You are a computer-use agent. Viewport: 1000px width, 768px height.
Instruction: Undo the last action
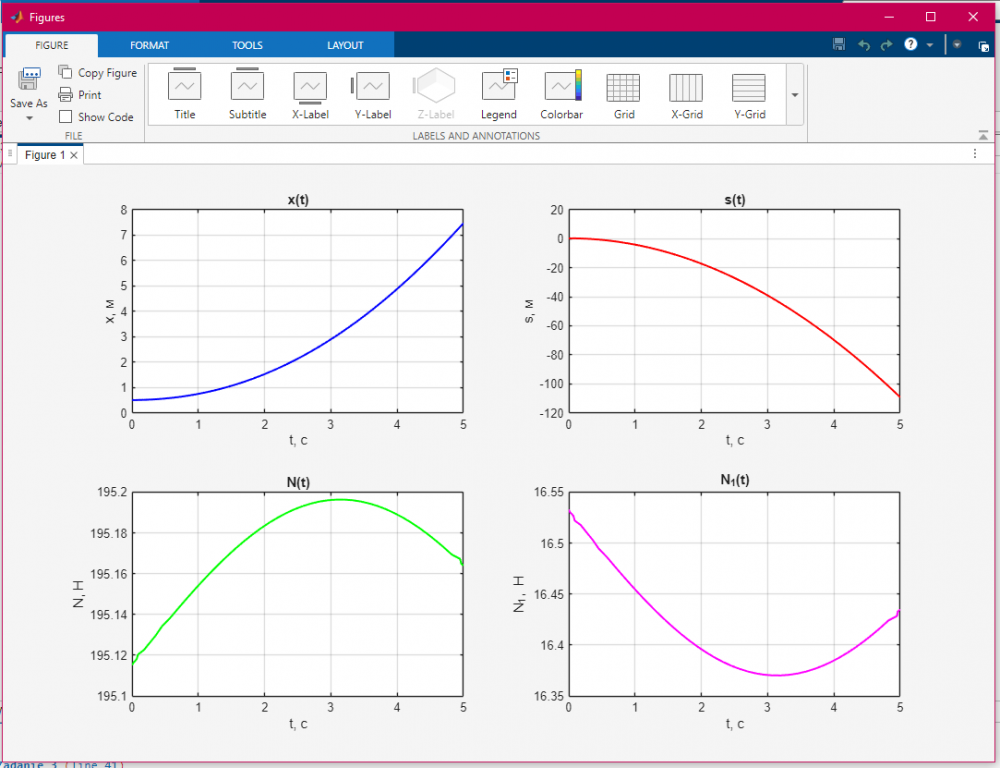[x=864, y=45]
